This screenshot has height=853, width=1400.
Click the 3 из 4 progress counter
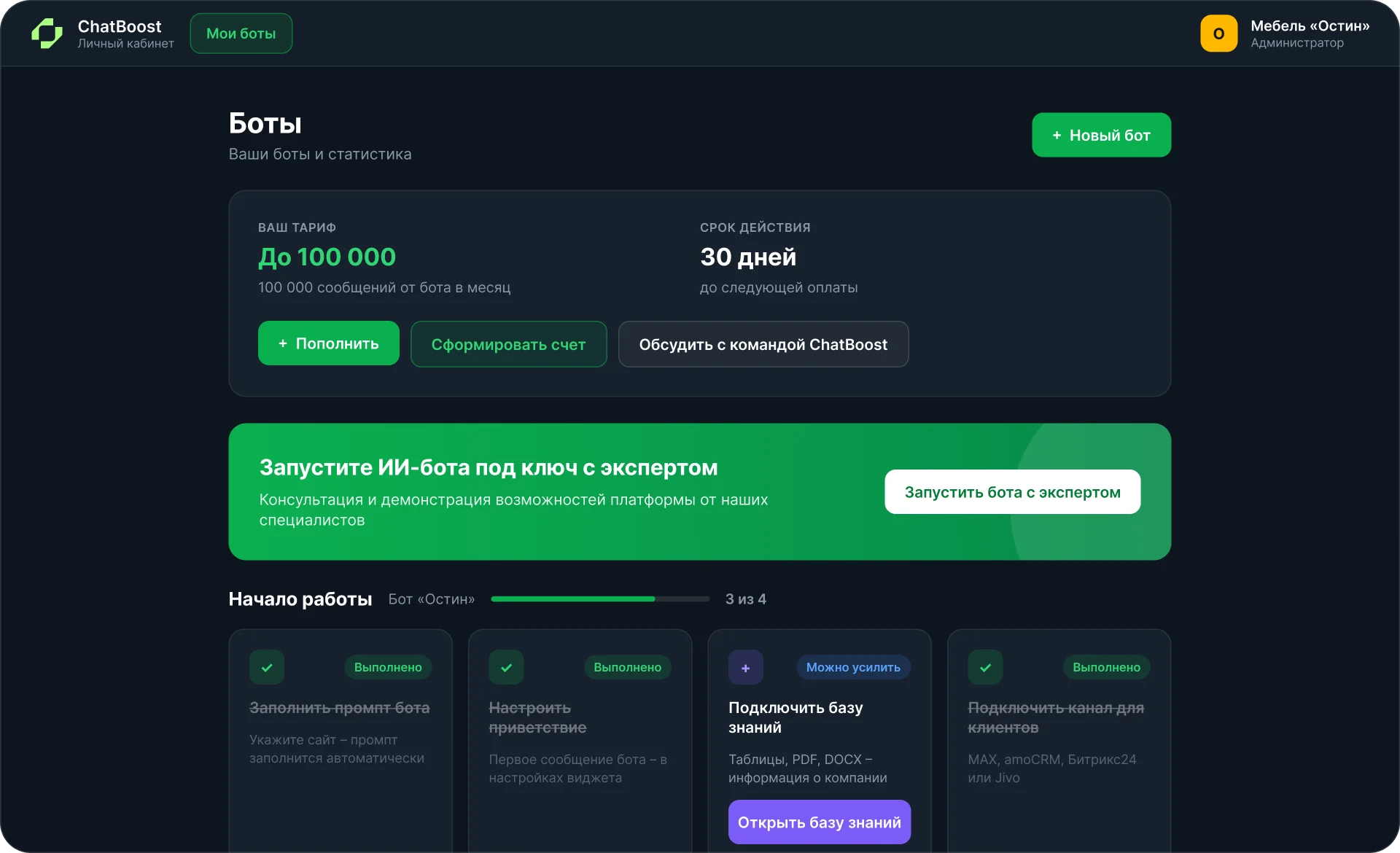point(745,599)
